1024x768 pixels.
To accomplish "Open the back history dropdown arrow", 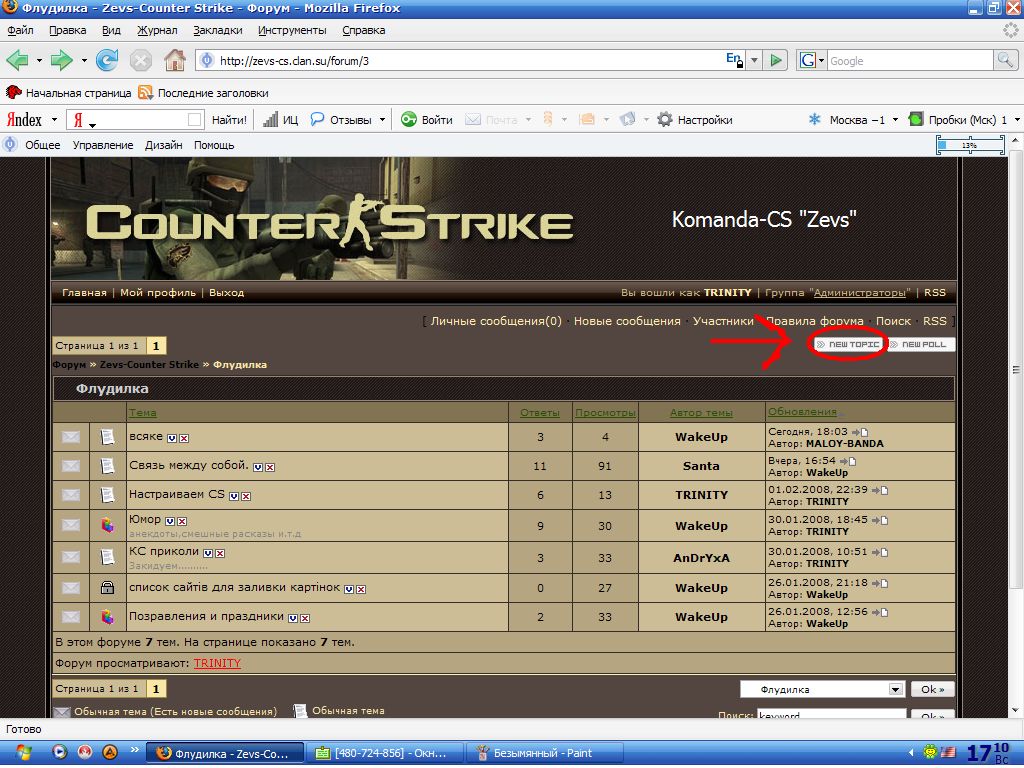I will (x=39, y=61).
